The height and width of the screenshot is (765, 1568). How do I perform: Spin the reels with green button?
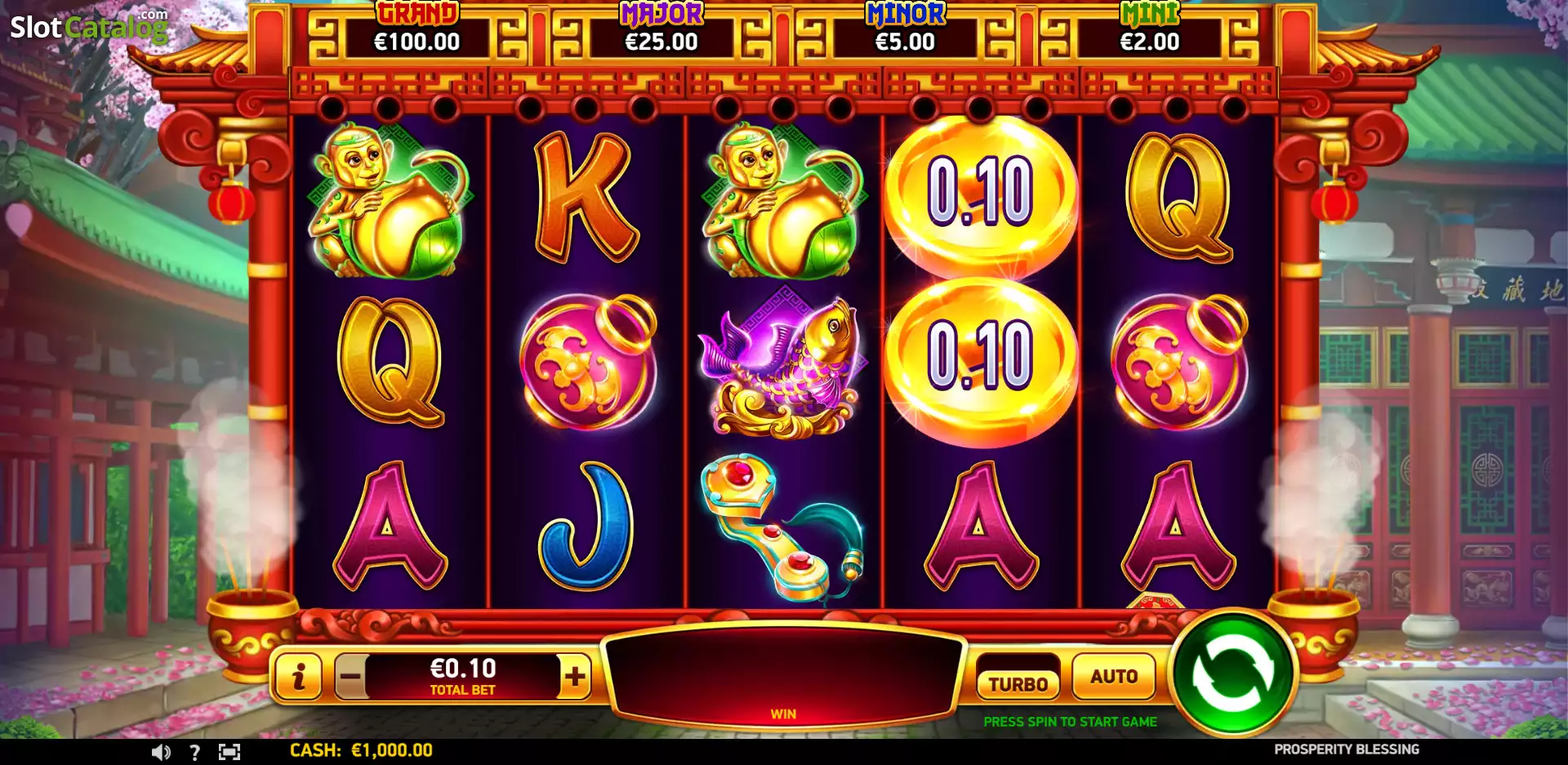coord(1232,674)
